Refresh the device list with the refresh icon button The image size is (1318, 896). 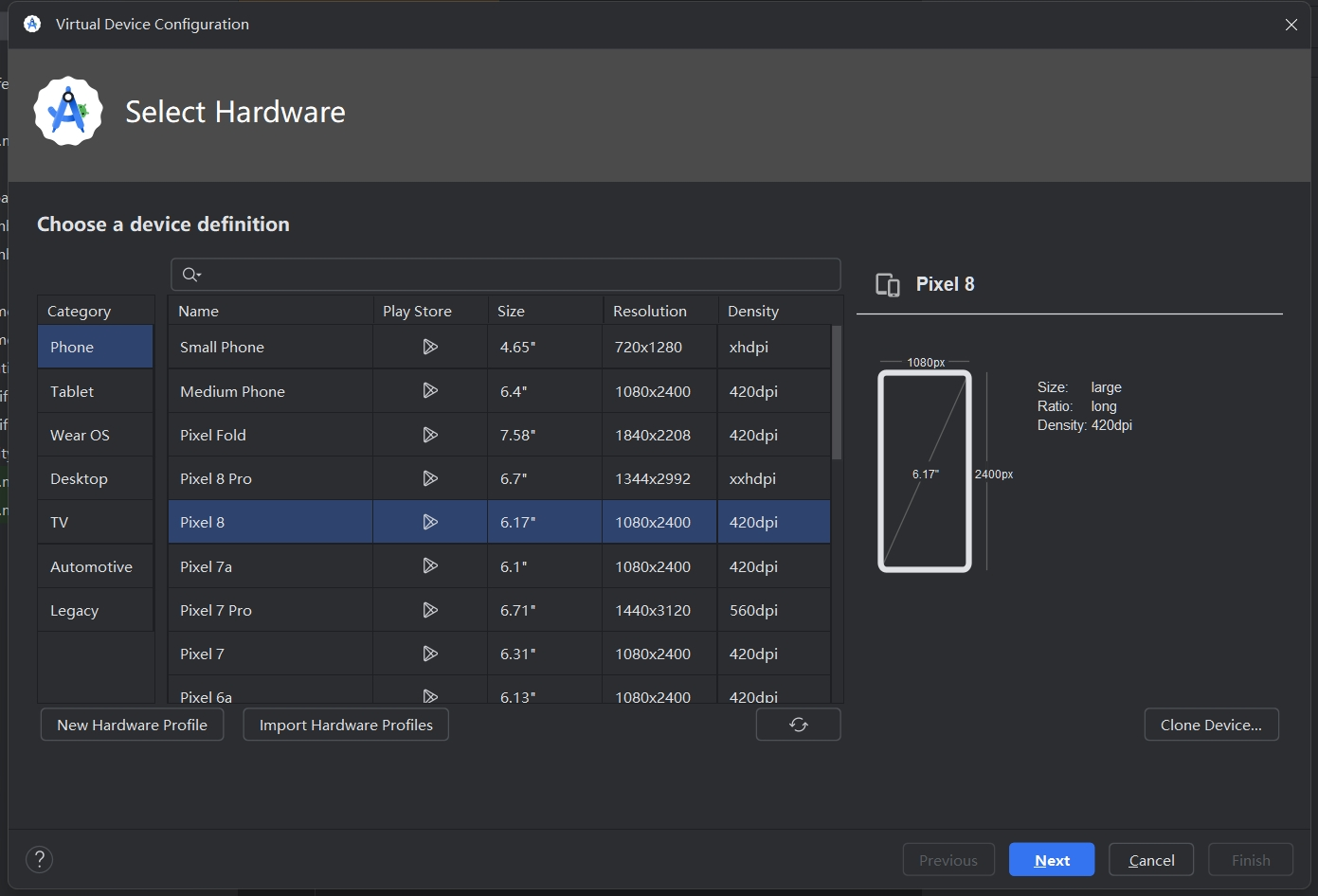798,725
